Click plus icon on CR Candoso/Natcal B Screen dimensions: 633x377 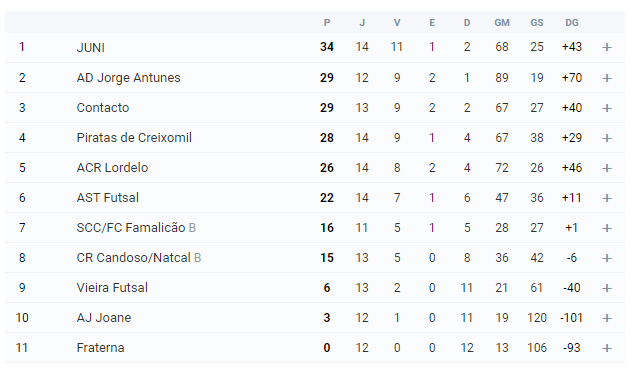[607, 258]
